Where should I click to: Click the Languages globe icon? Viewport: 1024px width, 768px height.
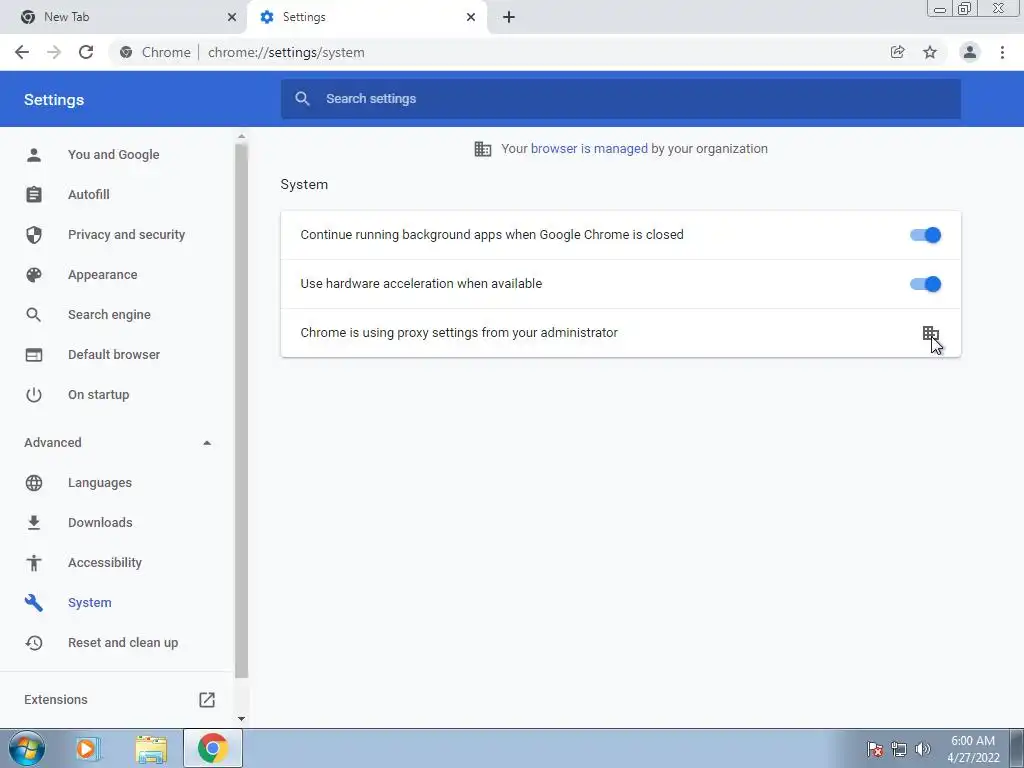pos(34,483)
